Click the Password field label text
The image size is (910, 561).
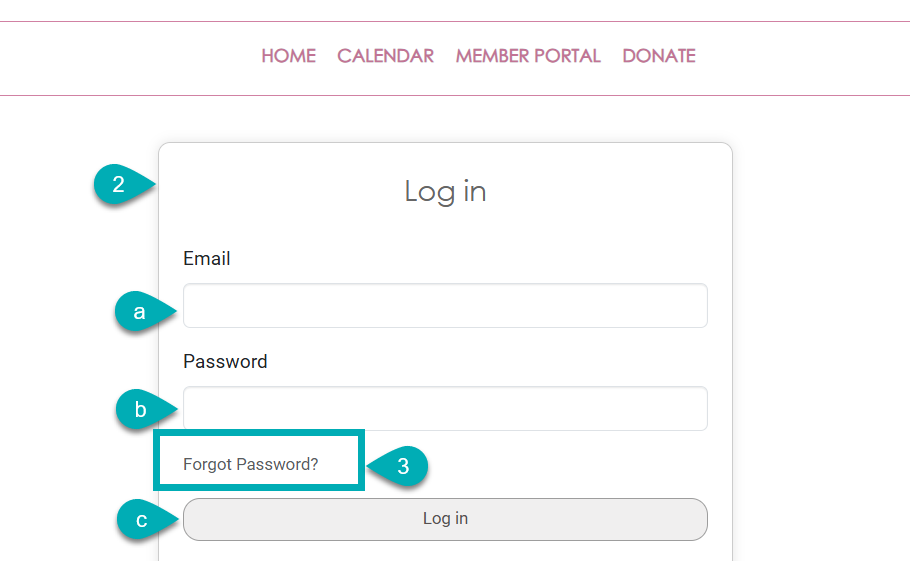pos(225,362)
